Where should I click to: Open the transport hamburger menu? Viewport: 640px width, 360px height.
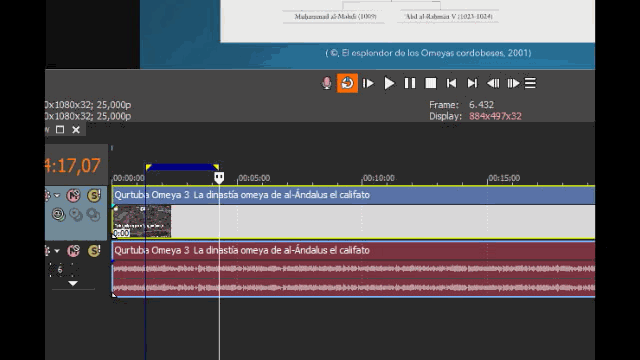[x=530, y=83]
